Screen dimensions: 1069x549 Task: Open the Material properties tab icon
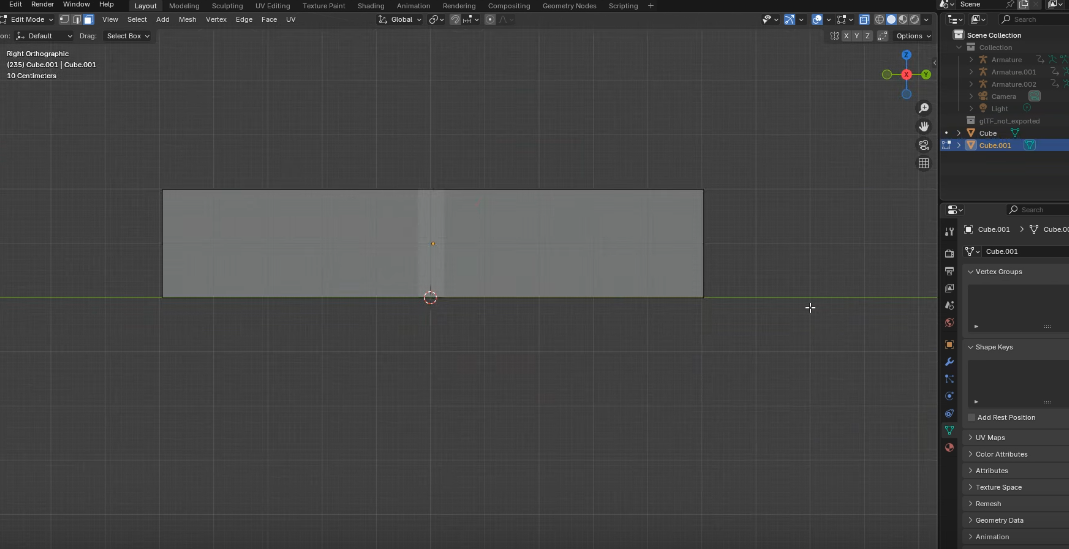[x=949, y=447]
